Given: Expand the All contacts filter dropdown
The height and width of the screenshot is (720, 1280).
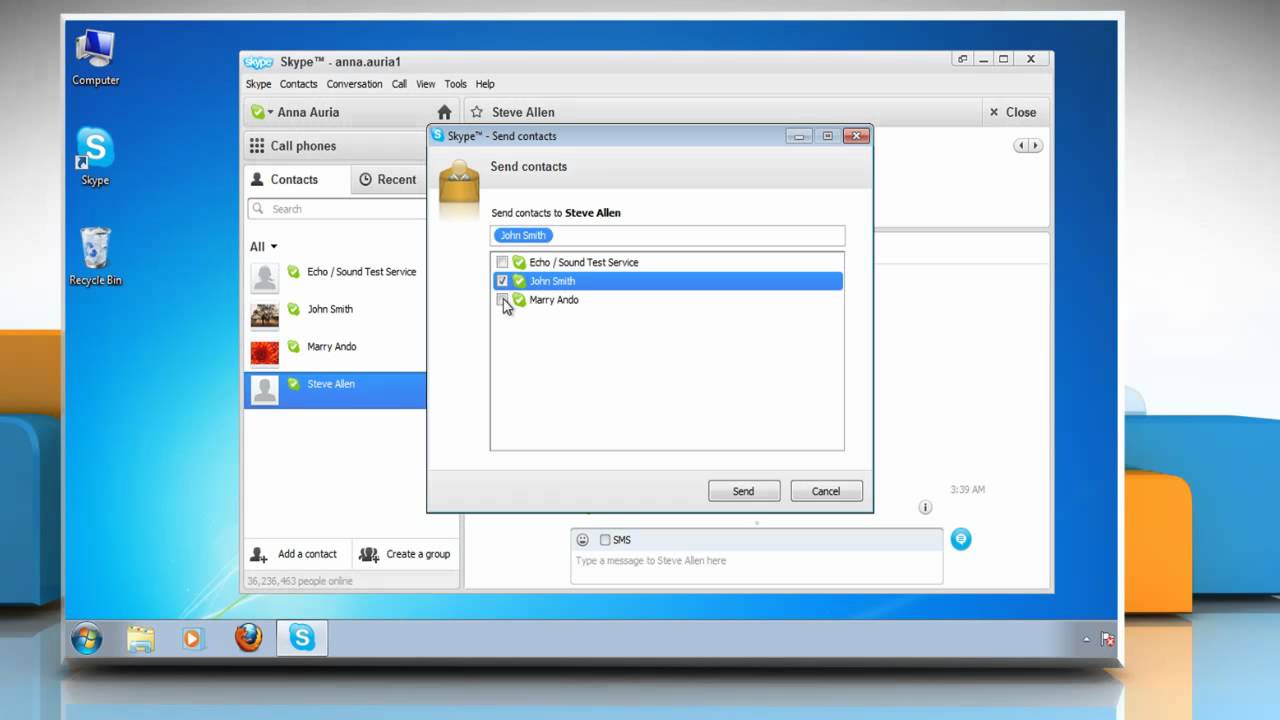Looking at the screenshot, I should (x=263, y=246).
